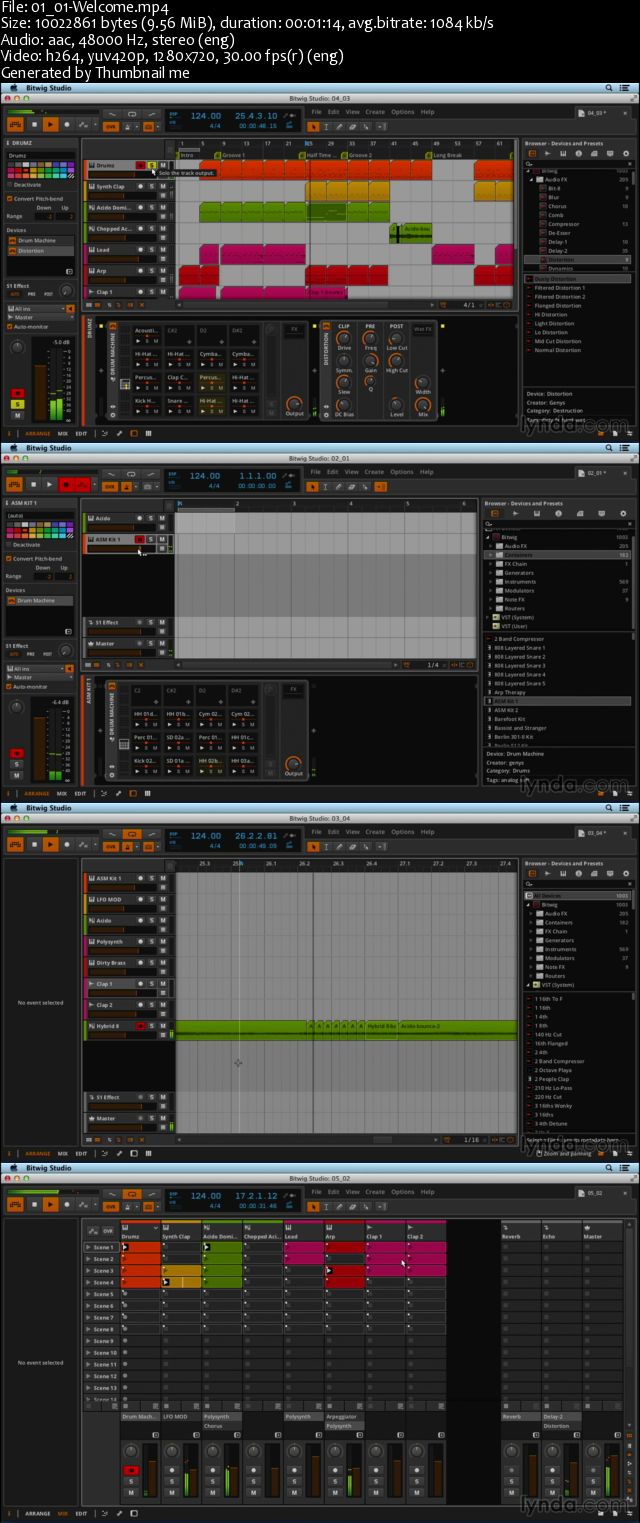Viewport: 640px width, 1523px height.
Task: Solo the Synth Clap track in 04_03 arranger
Action: 151,186
